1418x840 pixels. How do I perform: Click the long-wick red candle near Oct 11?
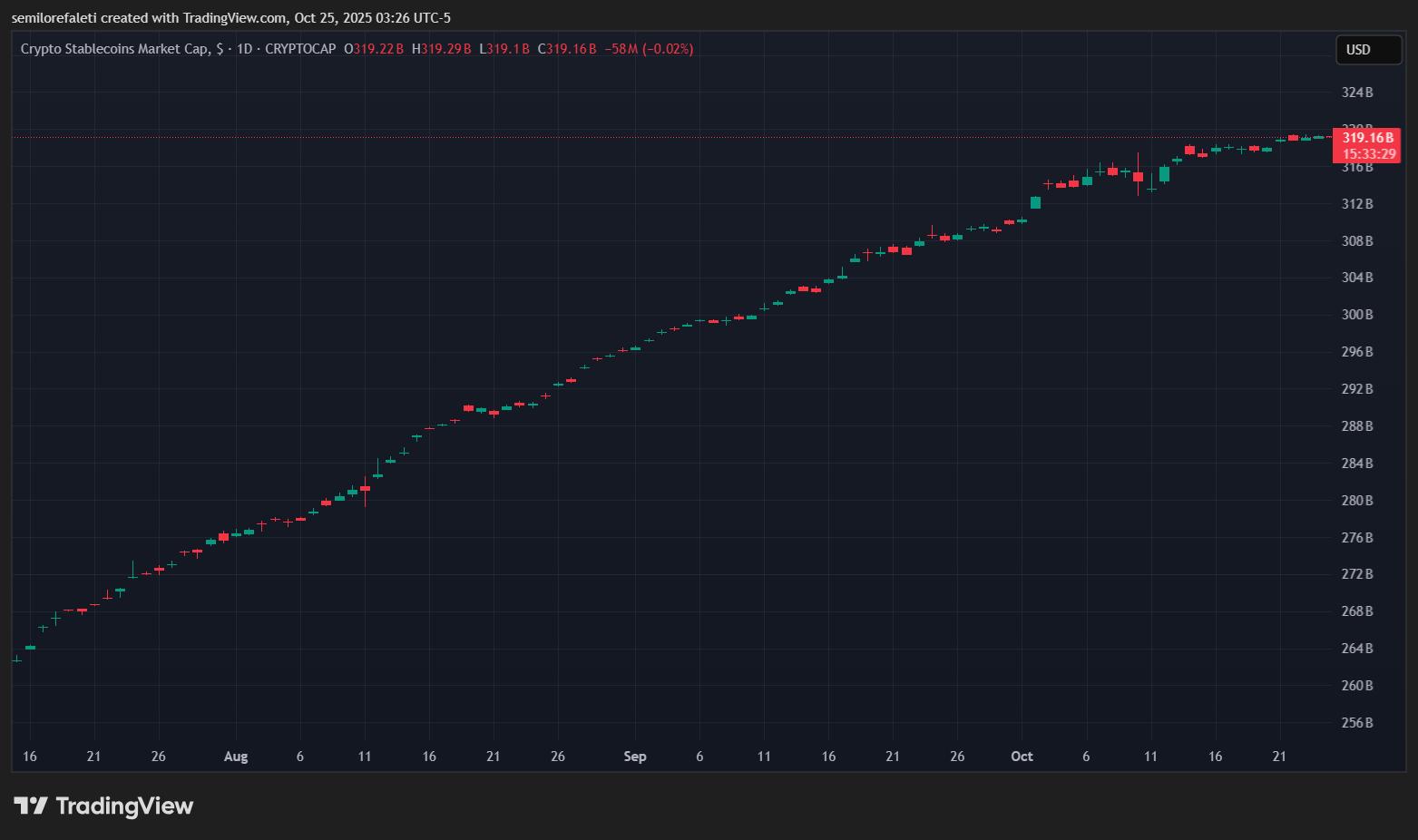tap(1138, 176)
